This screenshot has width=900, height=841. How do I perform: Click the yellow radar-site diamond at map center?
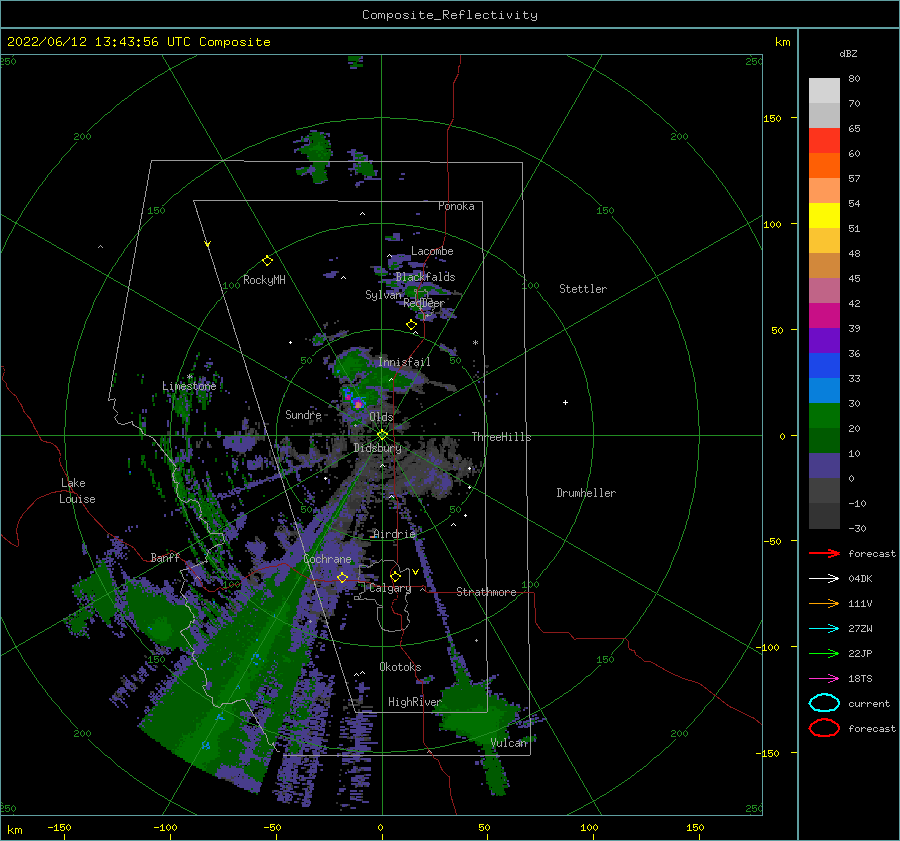[x=382, y=435]
